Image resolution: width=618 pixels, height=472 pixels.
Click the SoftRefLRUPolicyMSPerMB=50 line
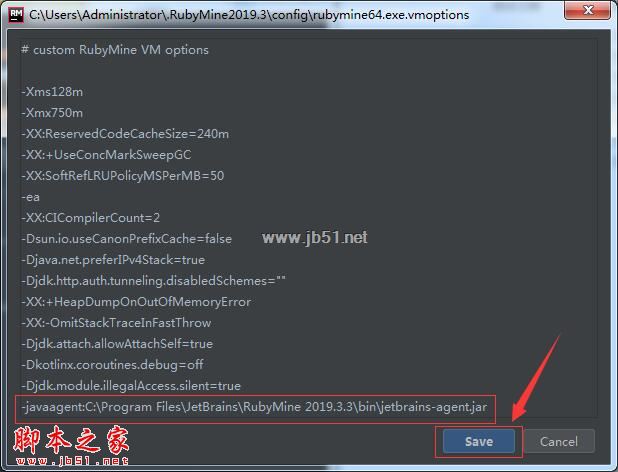pos(123,175)
